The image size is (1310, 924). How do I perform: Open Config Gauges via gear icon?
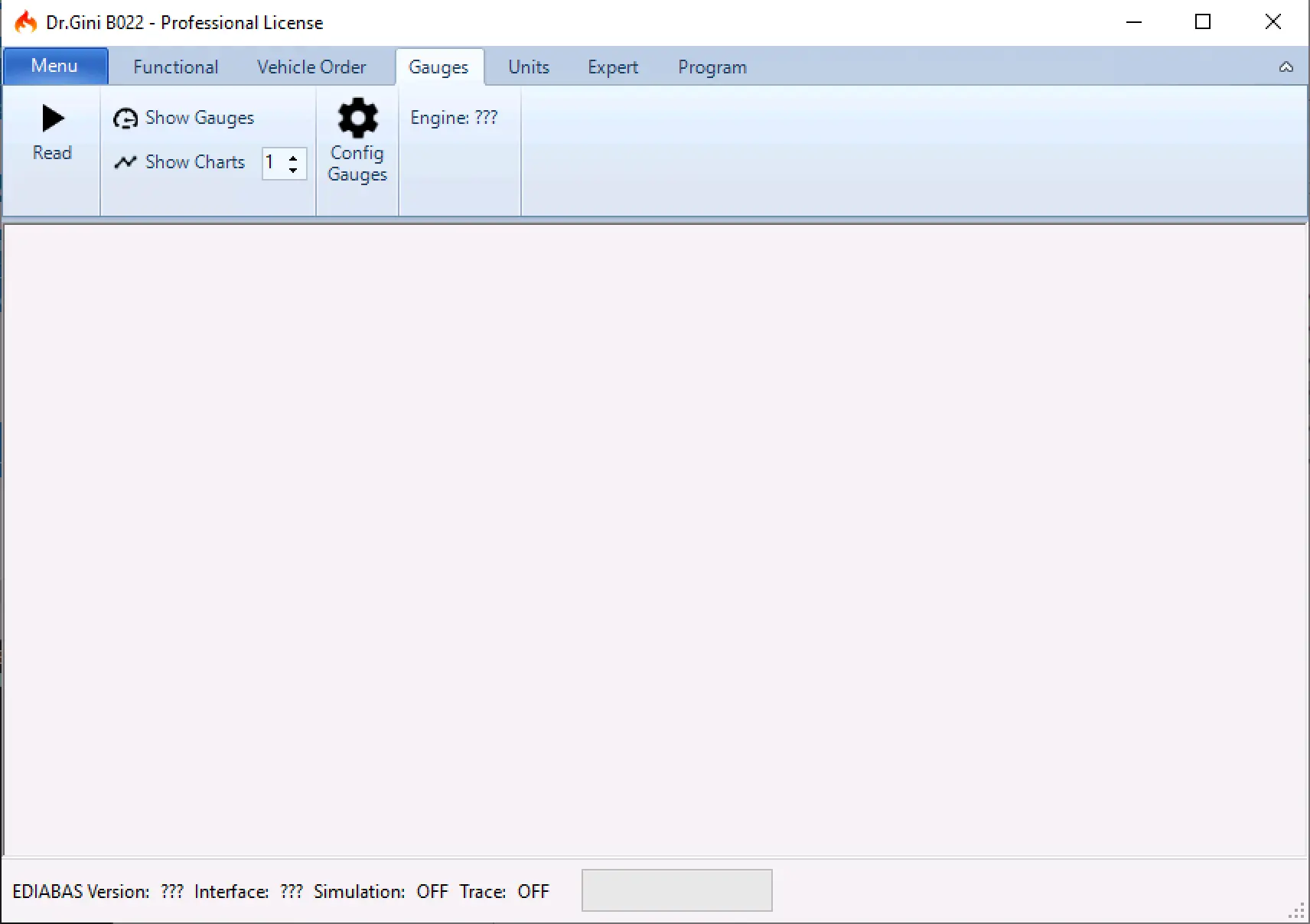tap(357, 119)
